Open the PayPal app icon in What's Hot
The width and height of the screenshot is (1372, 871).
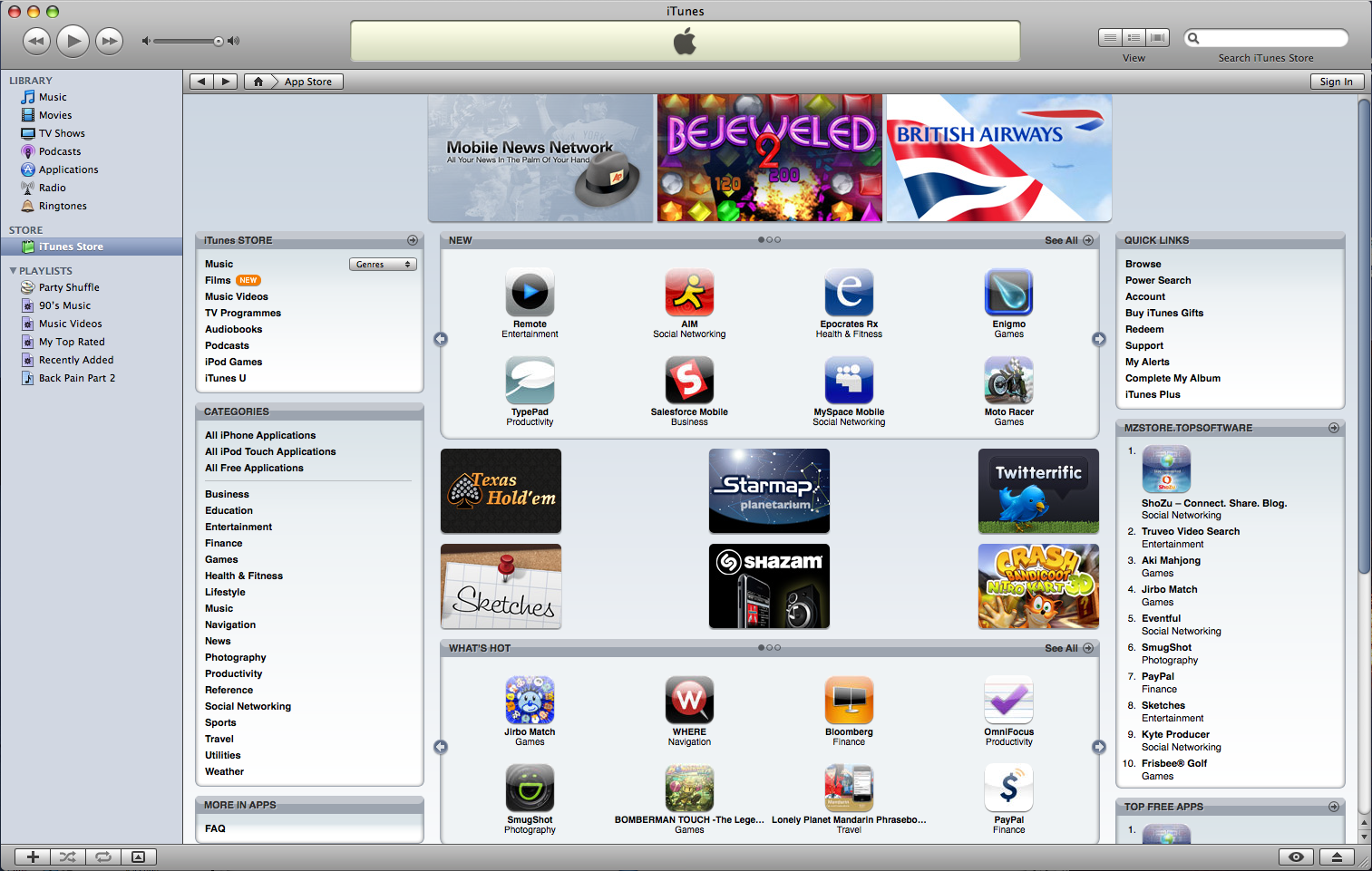[x=1008, y=789]
